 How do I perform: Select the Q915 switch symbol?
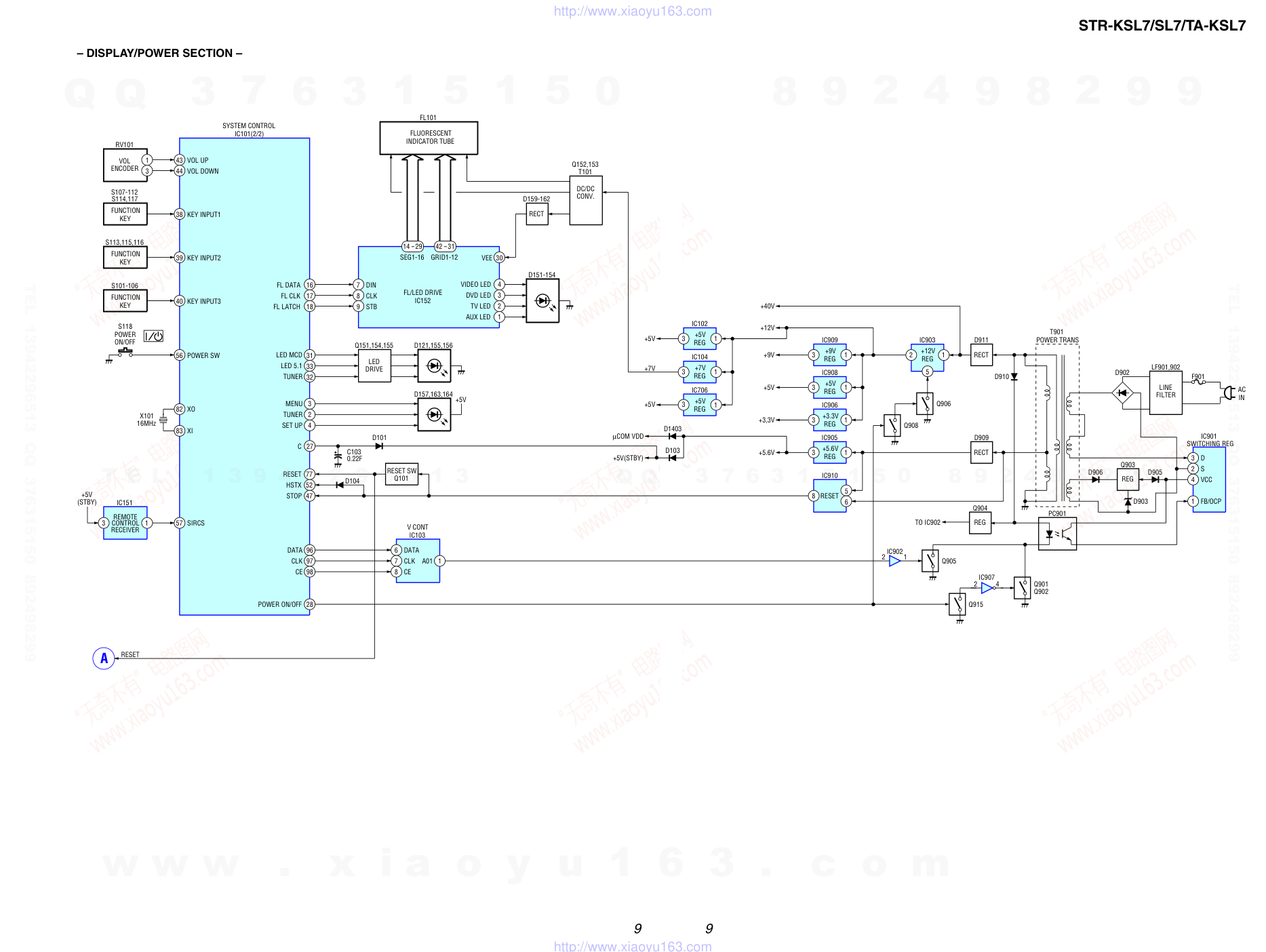957,604
